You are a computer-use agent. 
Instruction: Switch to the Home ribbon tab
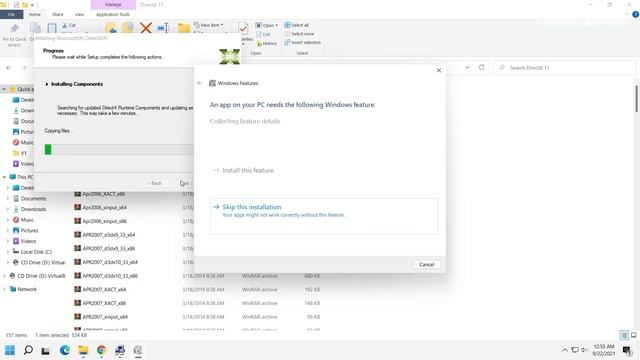35,14
